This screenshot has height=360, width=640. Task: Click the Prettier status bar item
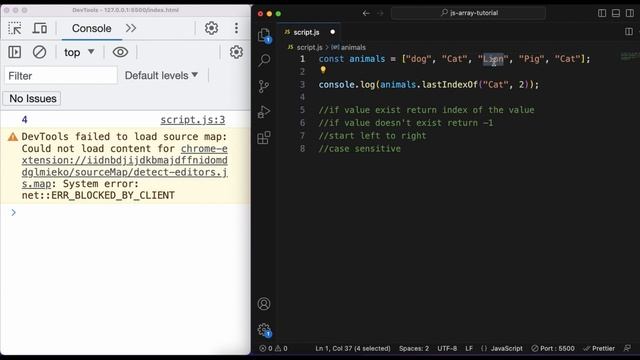[x=599, y=348]
